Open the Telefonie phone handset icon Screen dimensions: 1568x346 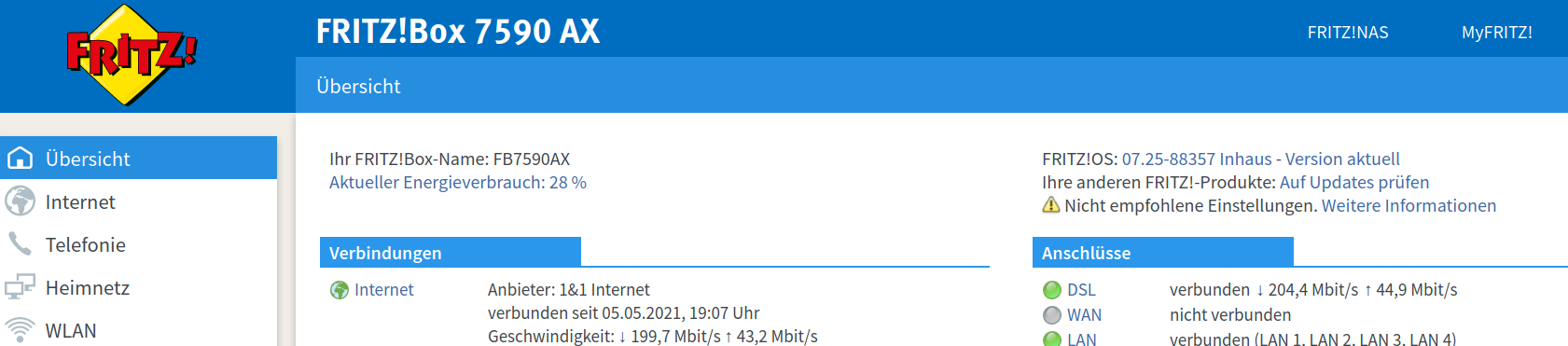tap(20, 244)
